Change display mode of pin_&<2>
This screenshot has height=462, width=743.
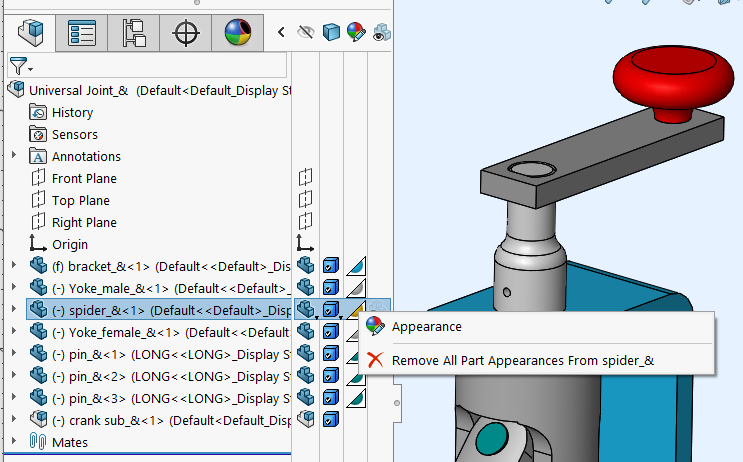pos(331,375)
